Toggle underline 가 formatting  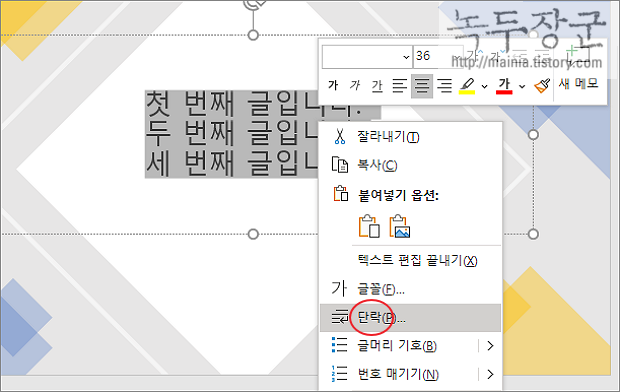377,85
